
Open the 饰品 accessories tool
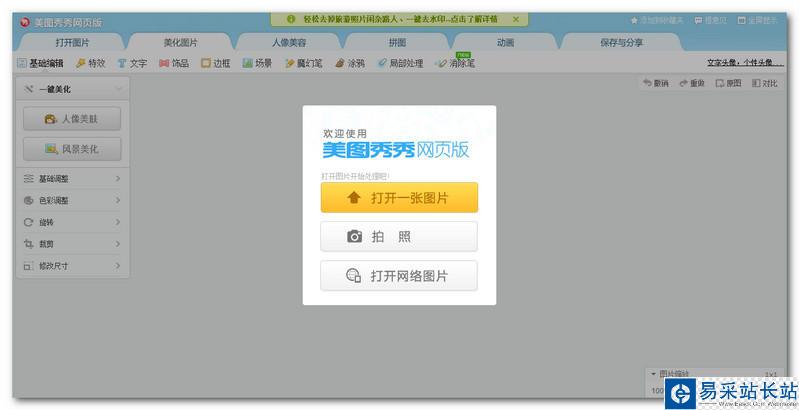(174, 63)
